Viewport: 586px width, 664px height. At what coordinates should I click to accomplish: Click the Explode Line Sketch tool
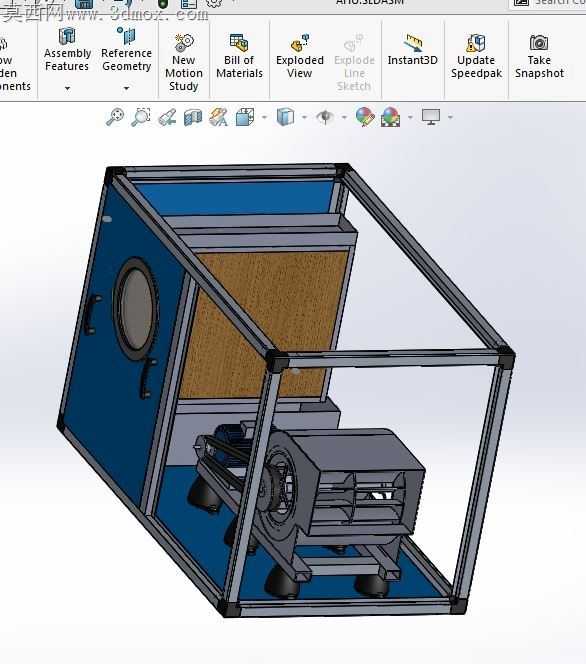tap(354, 62)
